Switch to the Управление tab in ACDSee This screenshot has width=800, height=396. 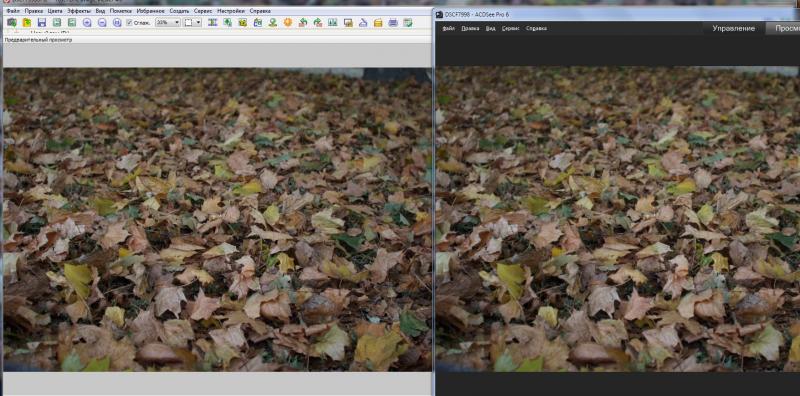coord(734,29)
